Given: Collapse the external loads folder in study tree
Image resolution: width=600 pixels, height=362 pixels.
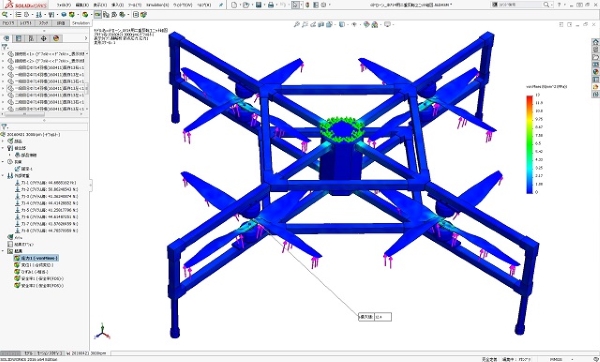Looking at the screenshot, I should (x=3, y=176).
